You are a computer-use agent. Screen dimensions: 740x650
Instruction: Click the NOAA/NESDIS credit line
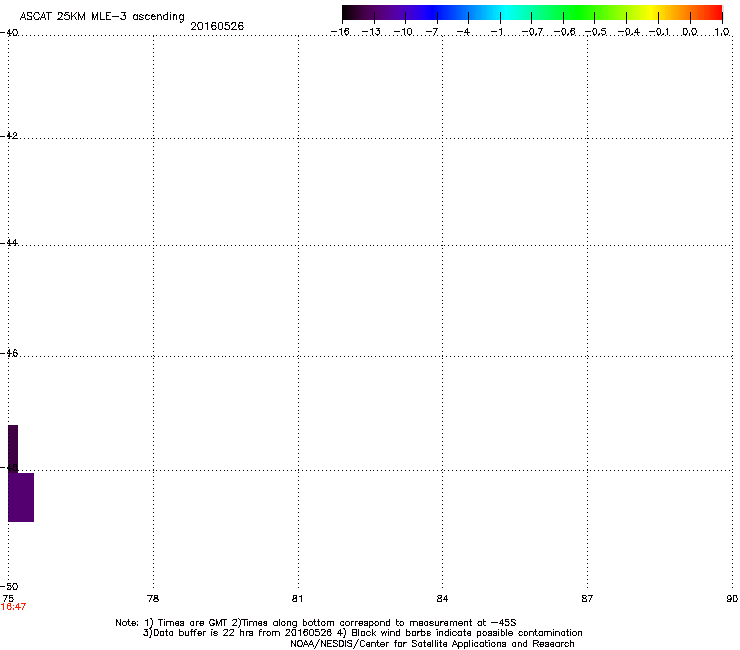tap(432, 644)
